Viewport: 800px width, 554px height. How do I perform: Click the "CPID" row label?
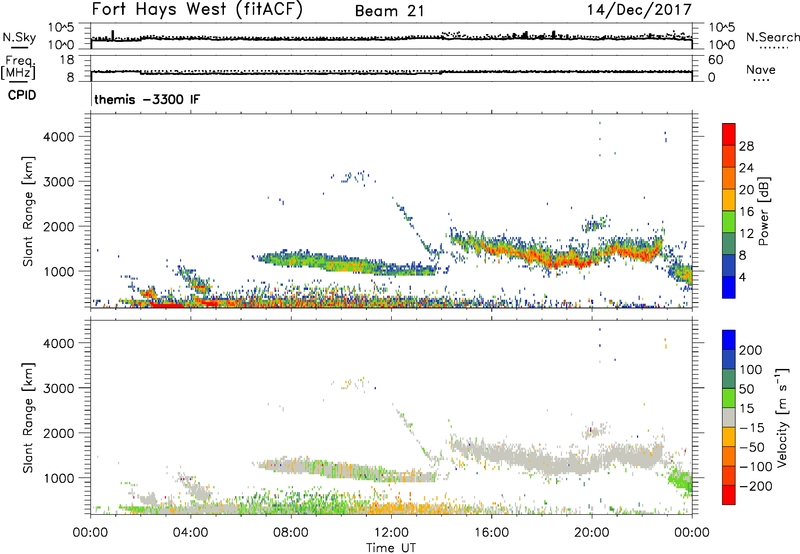(x=22, y=95)
